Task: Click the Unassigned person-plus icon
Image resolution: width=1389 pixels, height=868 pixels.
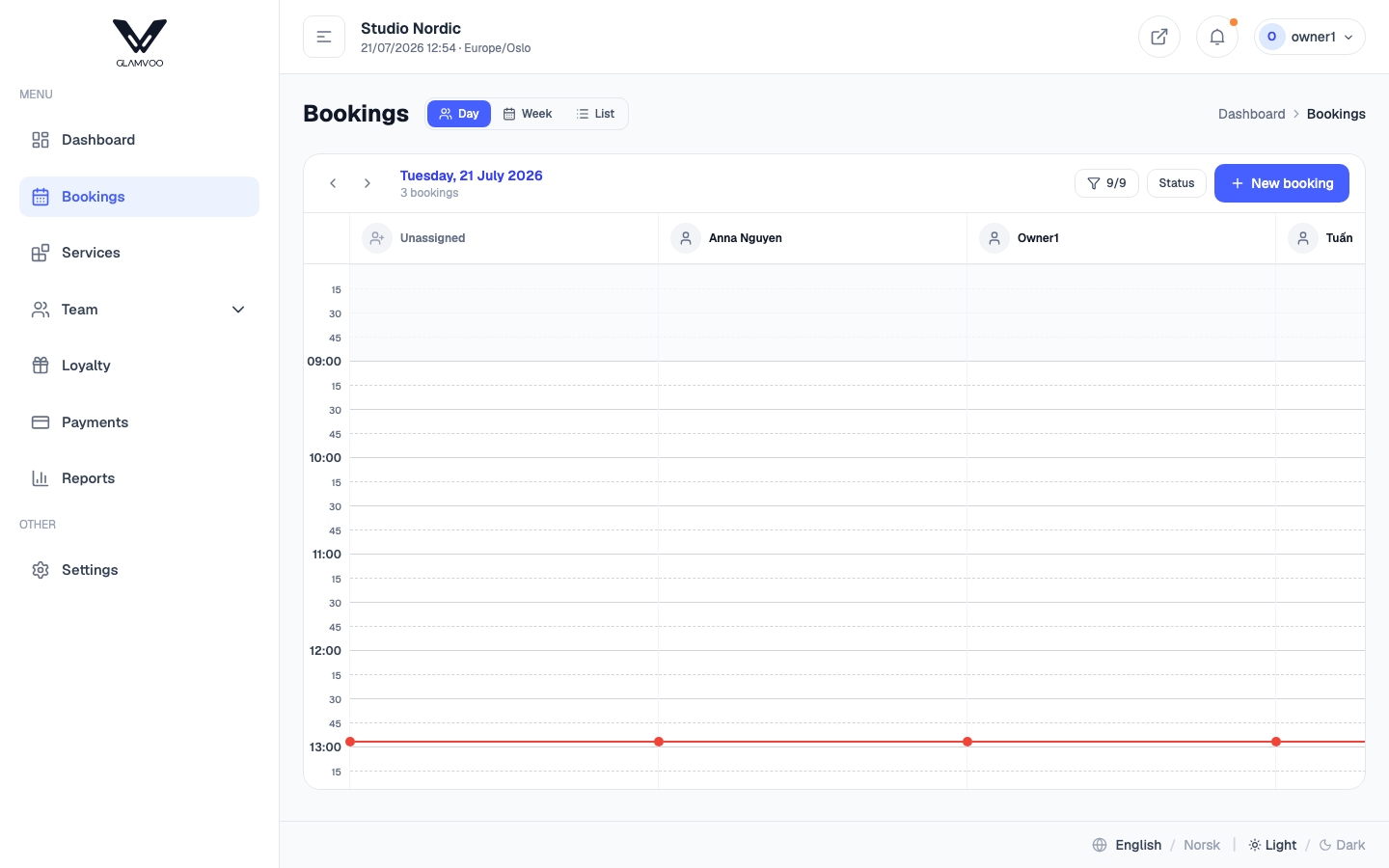Action: point(377,238)
